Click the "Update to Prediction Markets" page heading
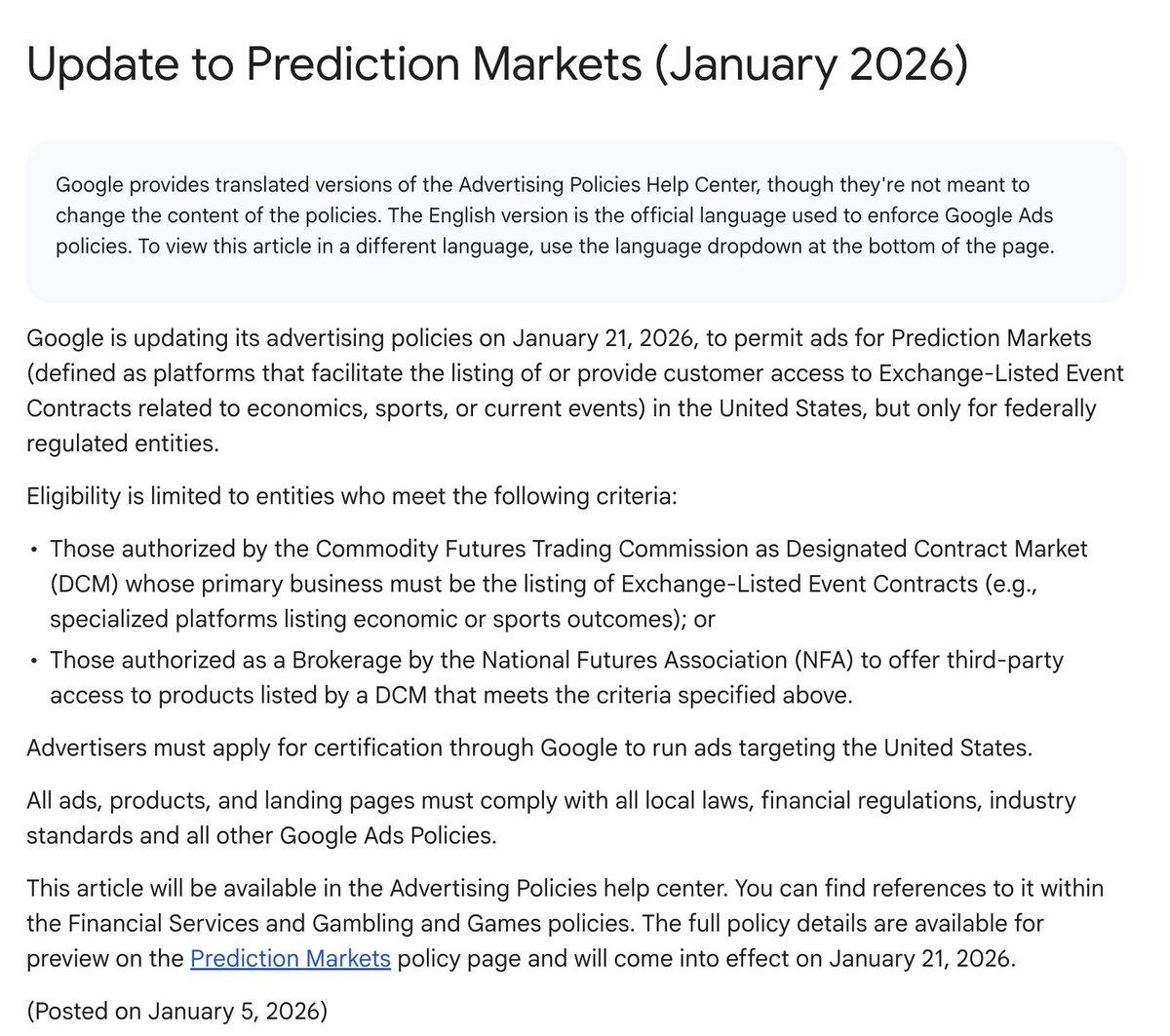The height and width of the screenshot is (1036, 1170). (331, 63)
